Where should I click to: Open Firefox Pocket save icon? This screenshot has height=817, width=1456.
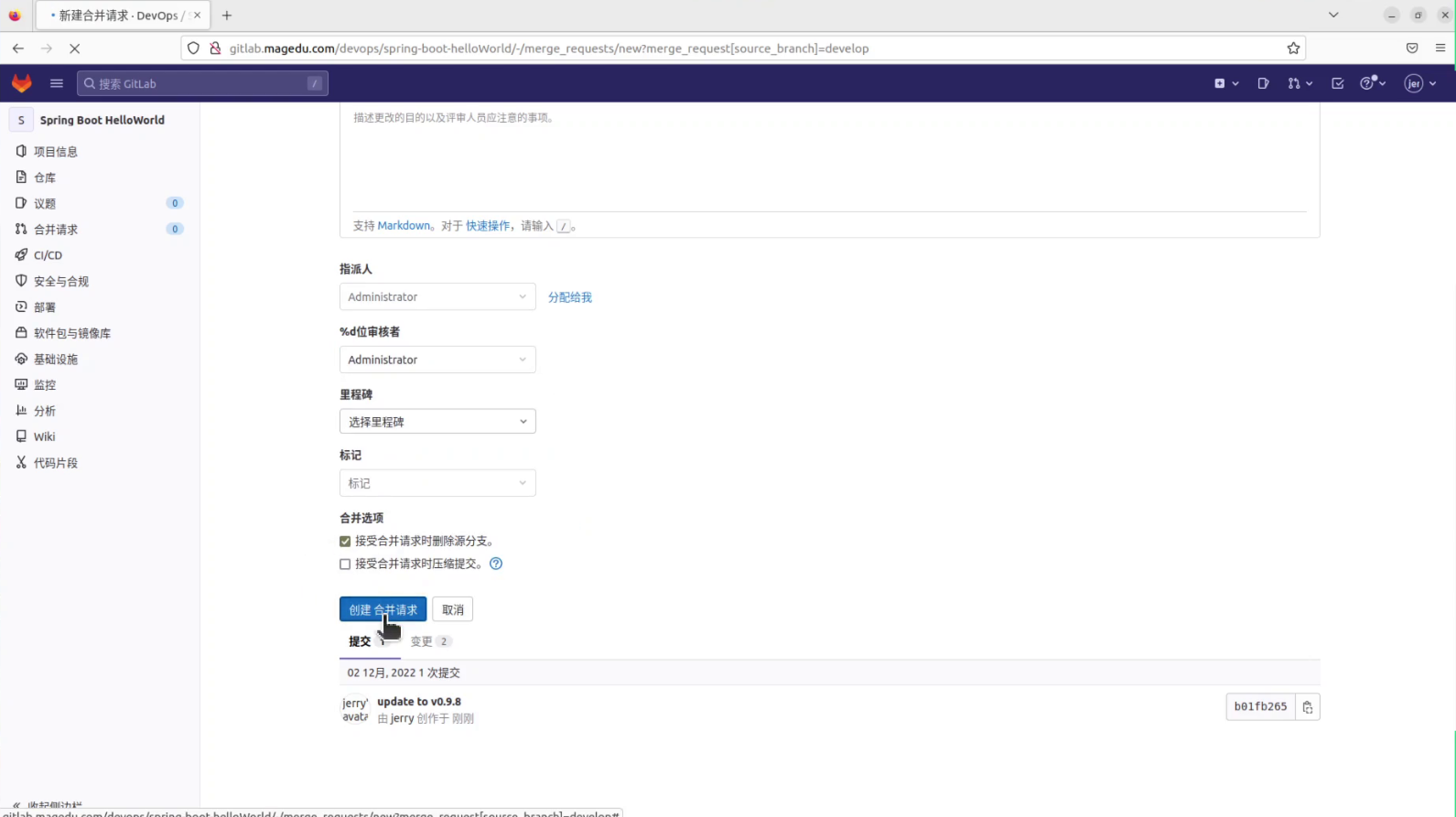coord(1412,48)
